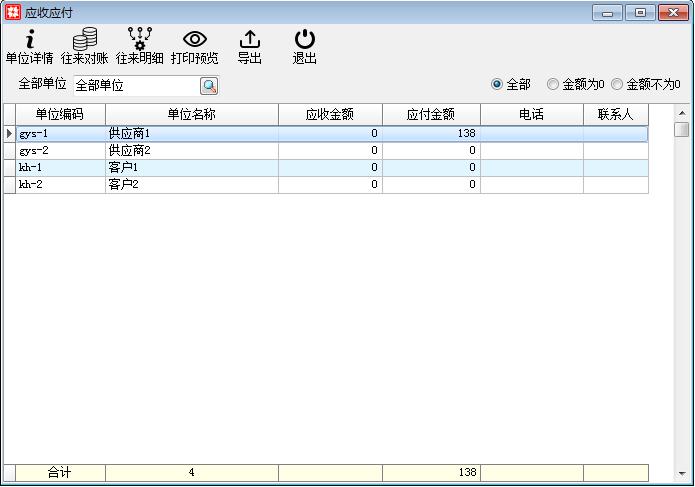Click the 单位名称 column header
This screenshot has height=487, width=695.
[x=191, y=115]
